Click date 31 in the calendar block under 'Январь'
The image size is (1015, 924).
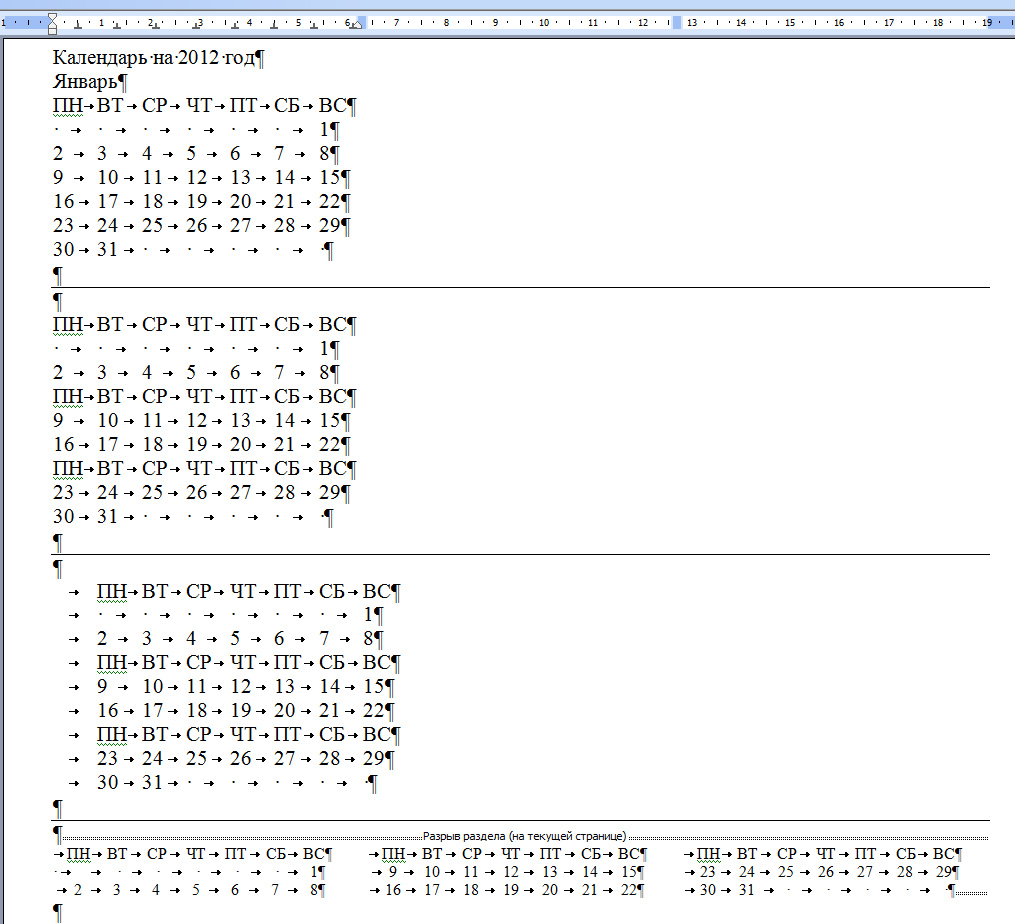[x=107, y=249]
